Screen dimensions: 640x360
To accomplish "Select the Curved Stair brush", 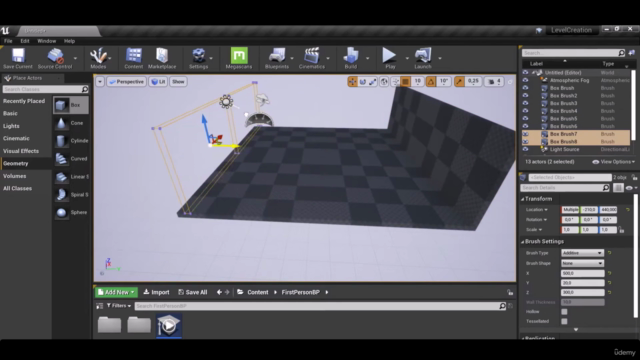I will (71, 159).
